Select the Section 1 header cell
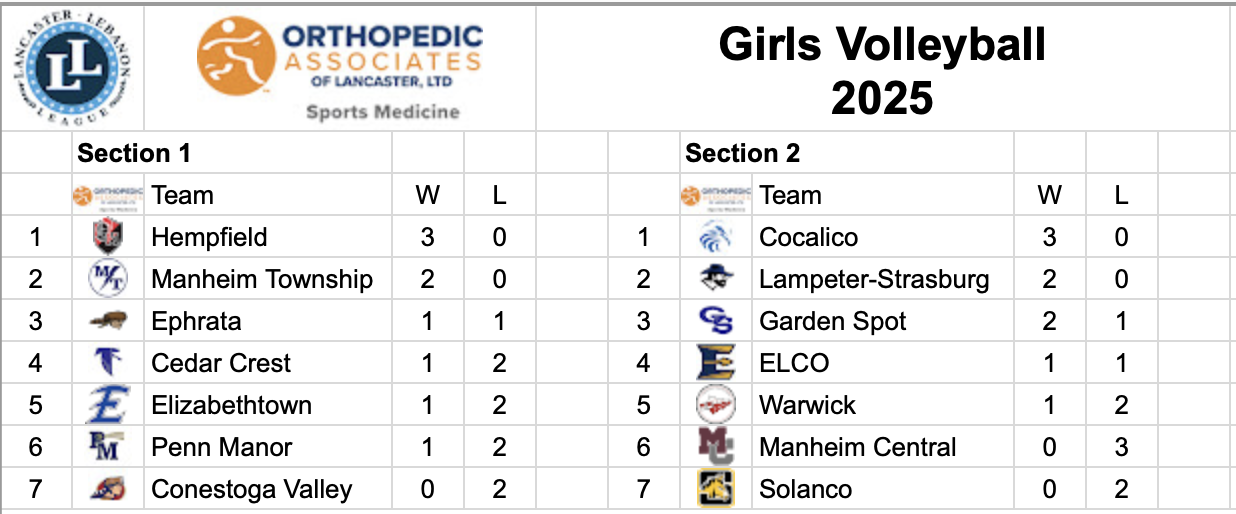 [x=134, y=153]
